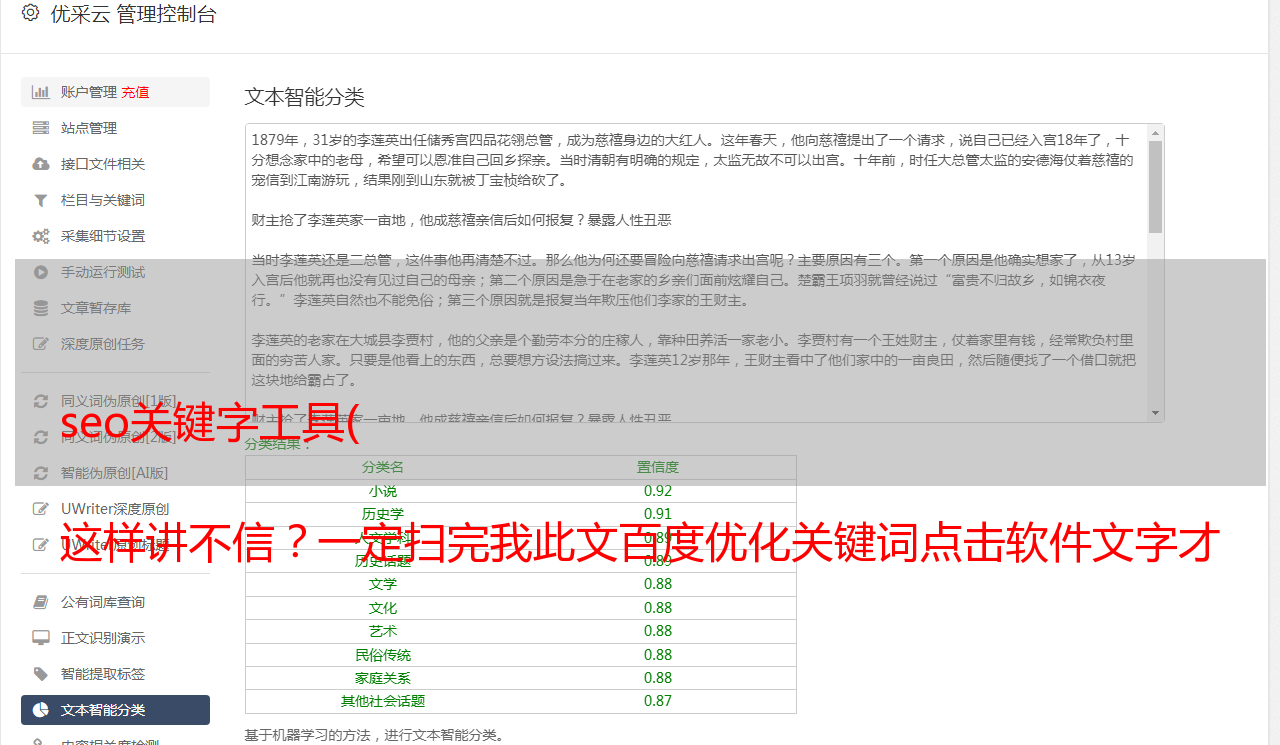
Task: Click the 分类名 column header
Action: point(383,467)
